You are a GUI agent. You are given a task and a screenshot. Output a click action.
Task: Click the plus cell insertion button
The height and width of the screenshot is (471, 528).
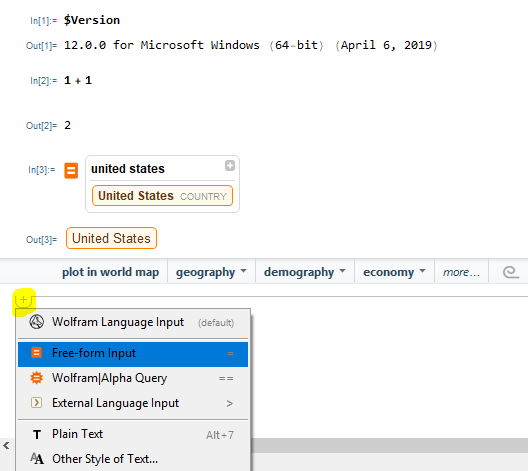point(24,300)
